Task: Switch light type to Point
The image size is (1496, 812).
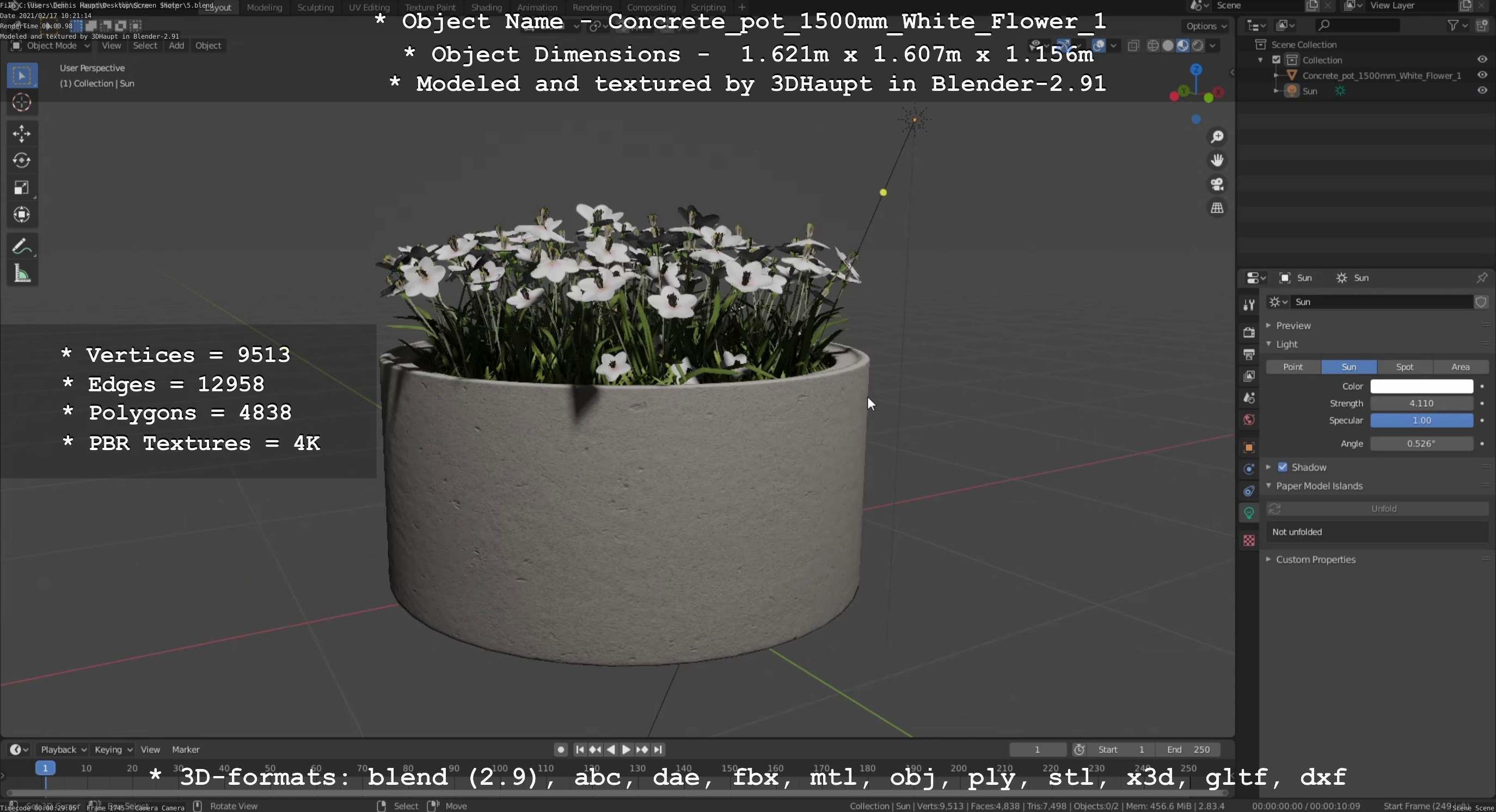Action: tap(1293, 367)
